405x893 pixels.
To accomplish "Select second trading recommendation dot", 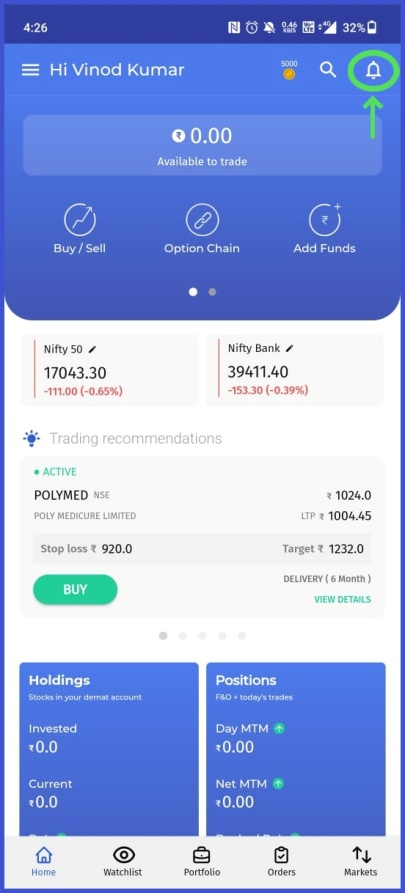I will (183, 636).
